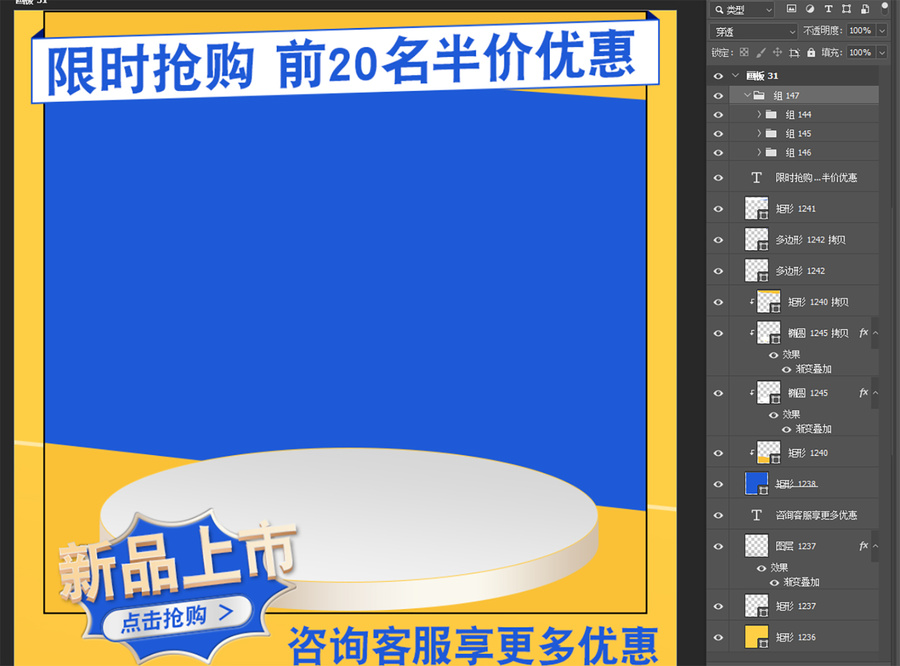Collapse effects of 椭圆 1245 拷贝 layer
The image size is (900, 666).
tap(875, 333)
